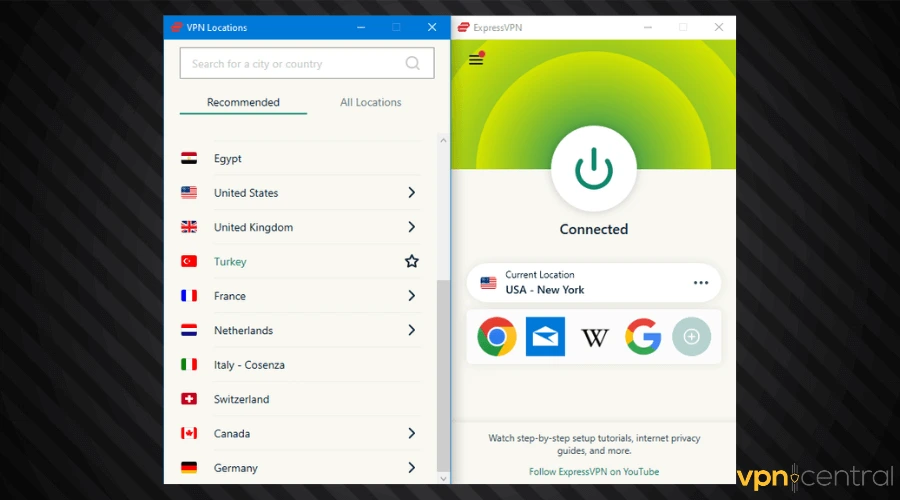900x500 pixels.
Task: Select United States location name
Action: click(246, 193)
